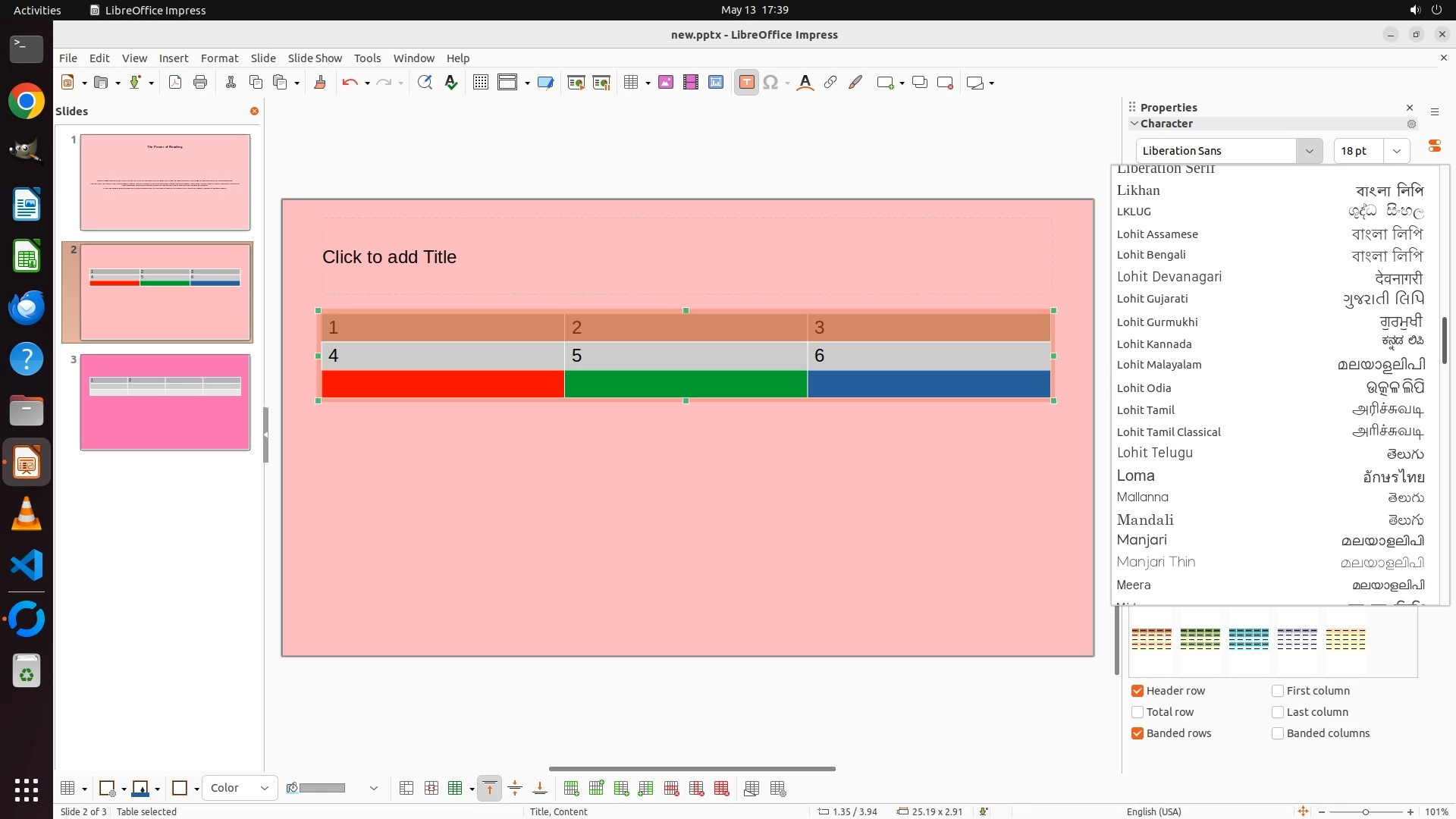Screen dimensions: 1456x819
Task: Click the Insert Chart toolbar icon
Action: [x=716, y=83]
